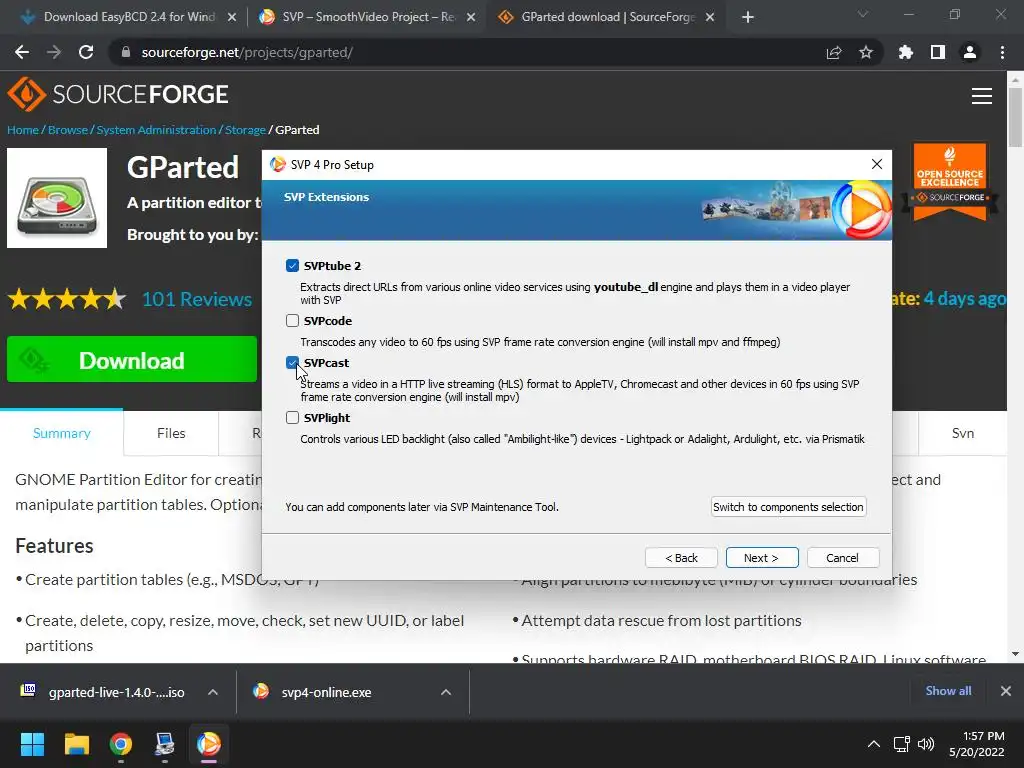The height and width of the screenshot is (768, 1024).
Task: Enable the SVPlight extension checkbox
Action: pyautogui.click(x=292, y=417)
